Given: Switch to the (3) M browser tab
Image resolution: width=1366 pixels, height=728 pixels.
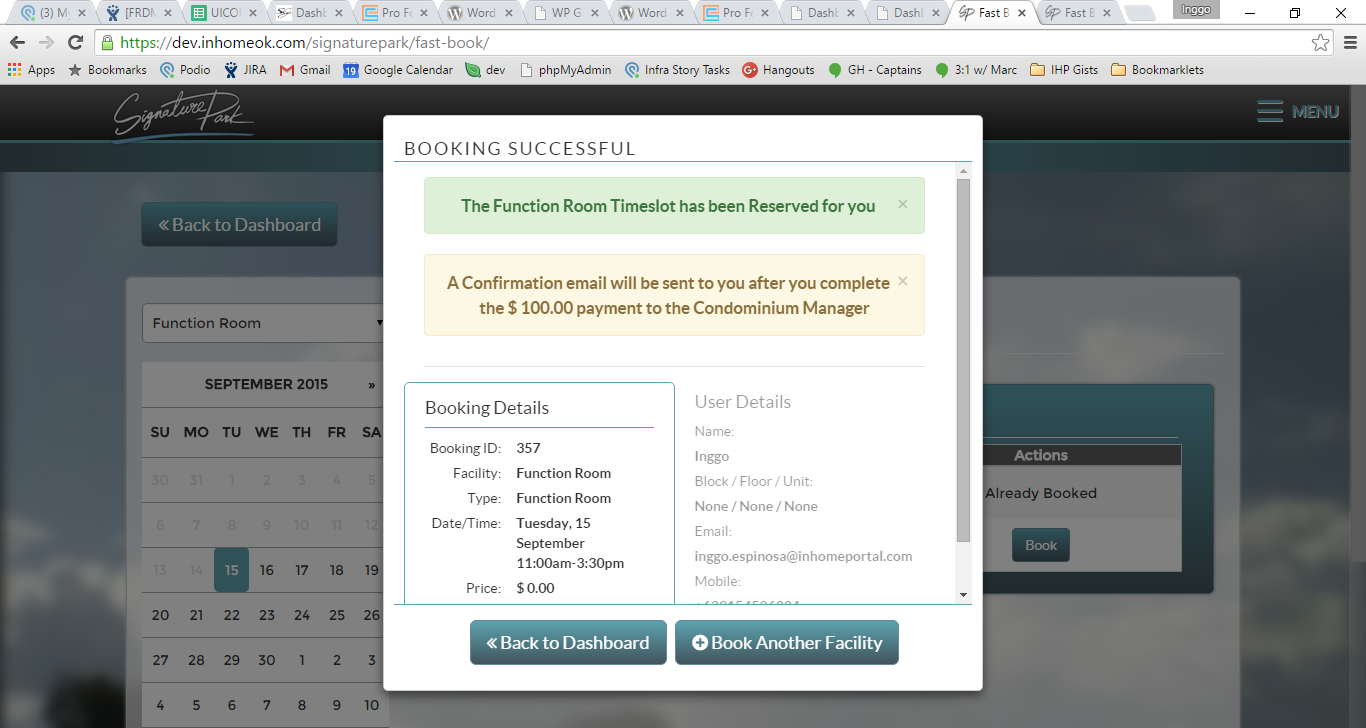Looking at the screenshot, I should coord(55,13).
